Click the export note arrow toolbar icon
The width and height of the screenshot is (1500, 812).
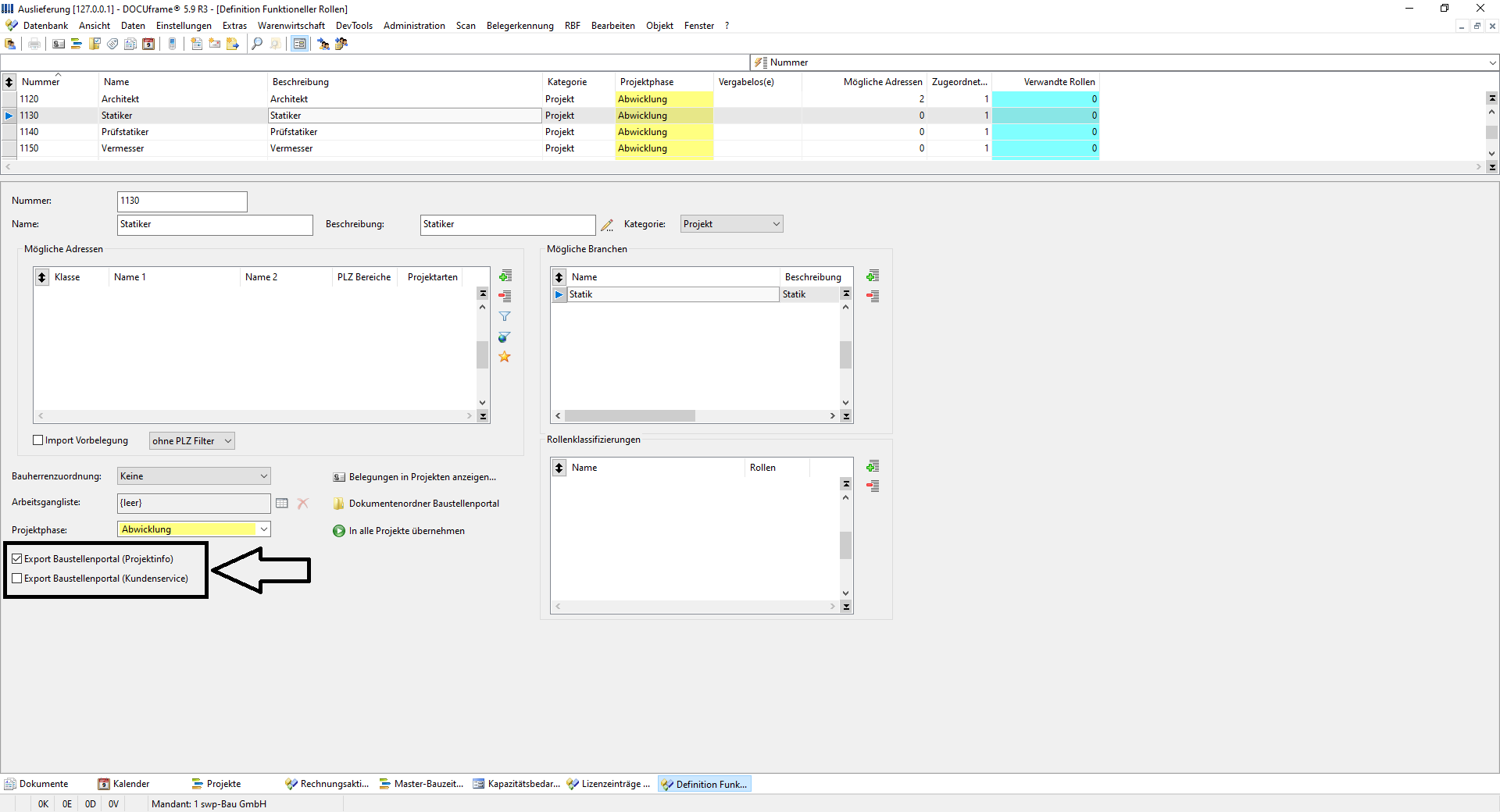tap(233, 44)
